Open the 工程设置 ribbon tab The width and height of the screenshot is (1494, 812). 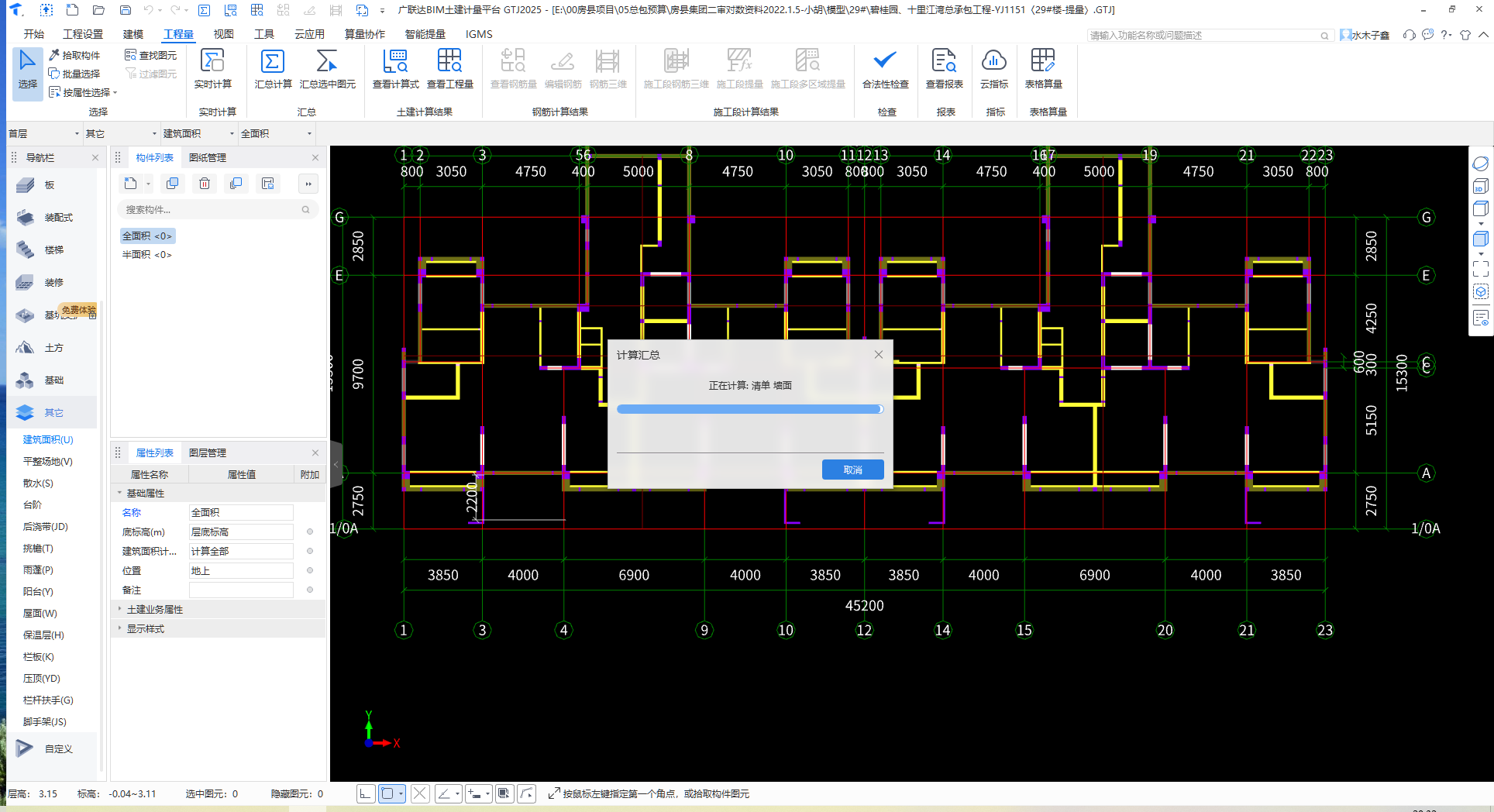83,34
